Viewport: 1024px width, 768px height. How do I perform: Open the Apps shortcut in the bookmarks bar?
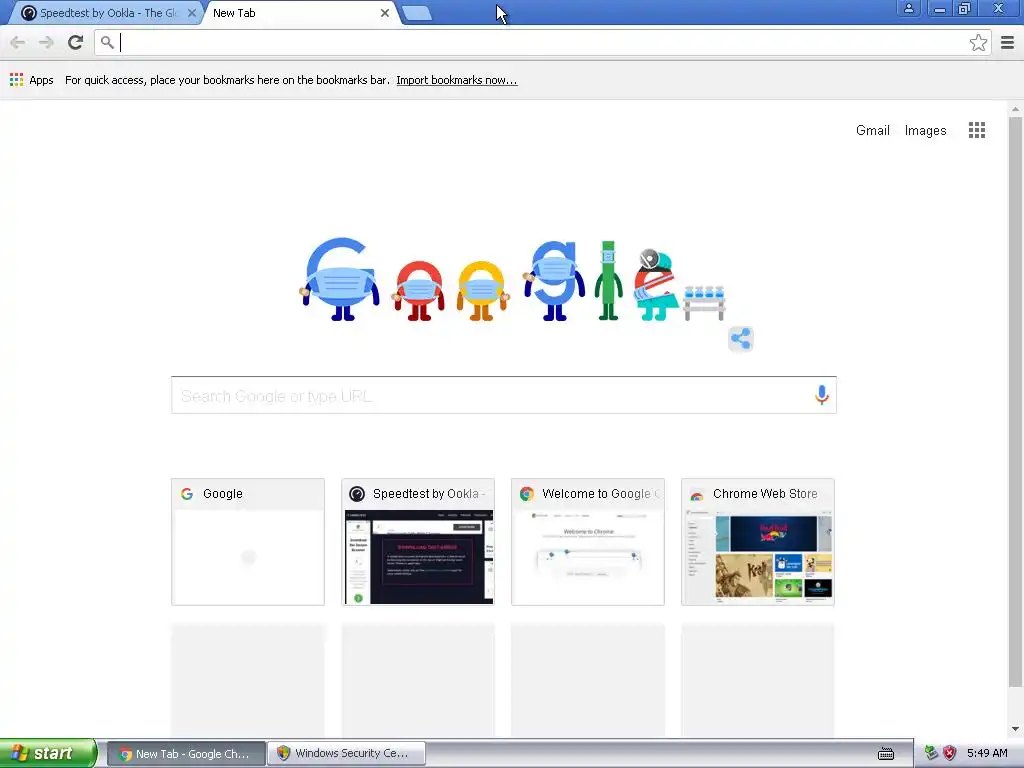tap(31, 80)
